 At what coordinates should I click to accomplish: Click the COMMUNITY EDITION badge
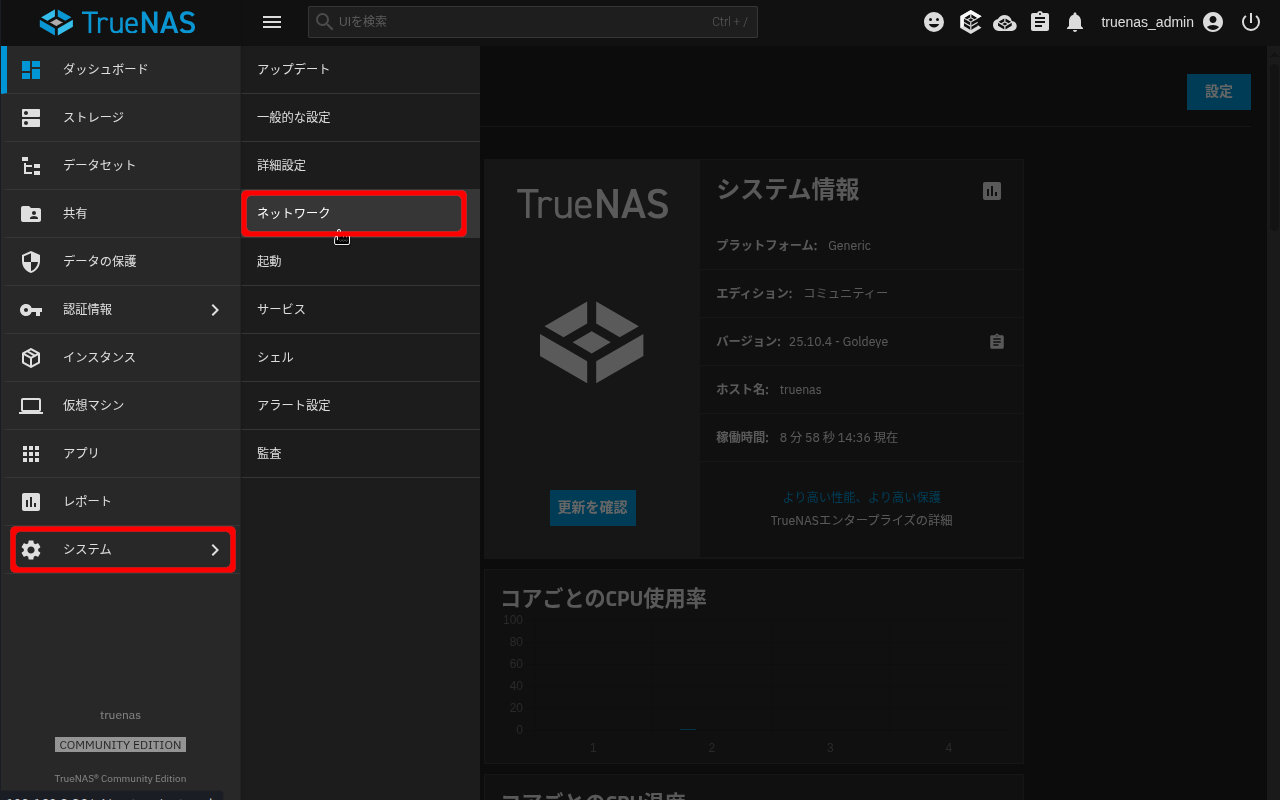coord(120,745)
